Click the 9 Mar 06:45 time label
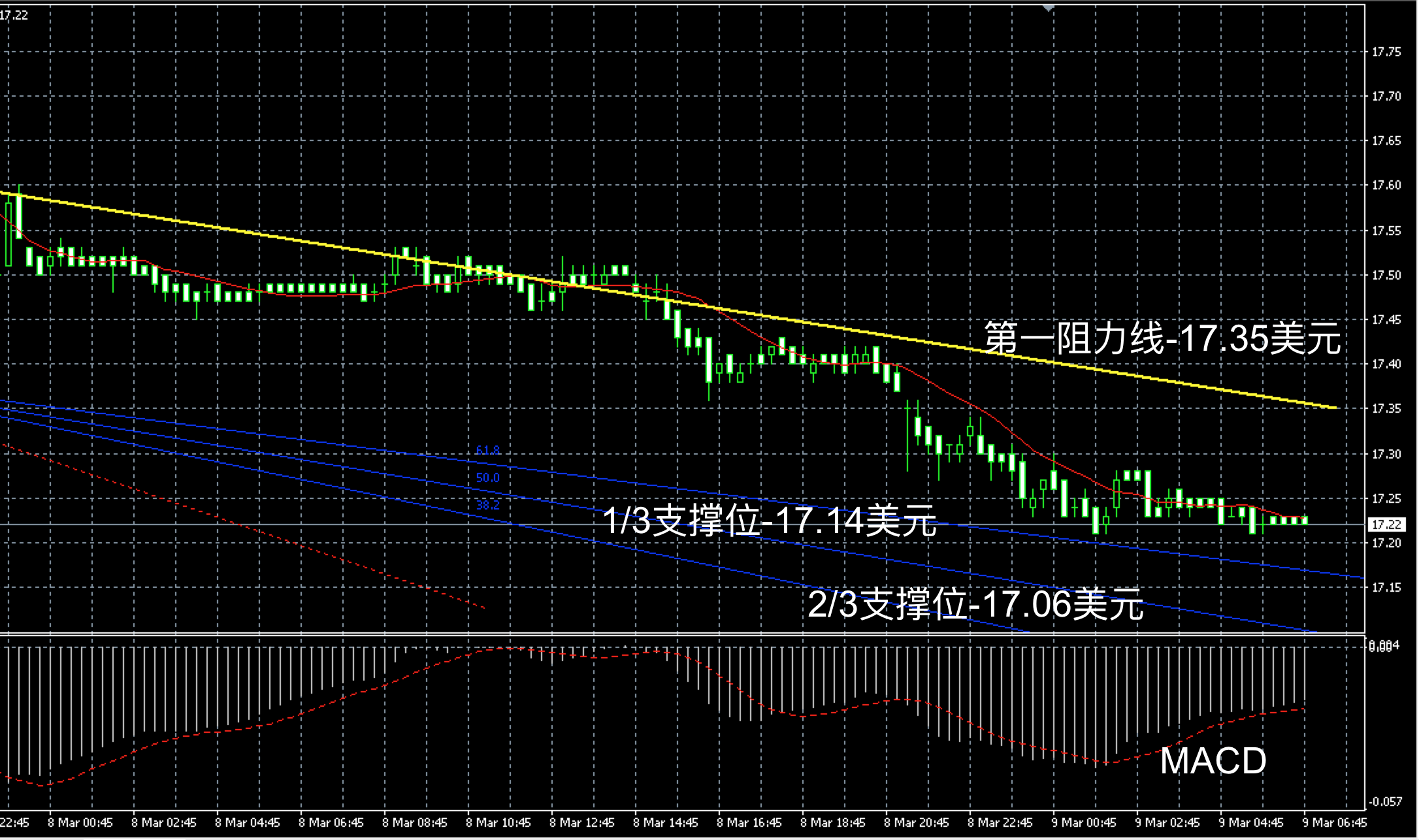This screenshot has height=840, width=1419. coord(1334,822)
